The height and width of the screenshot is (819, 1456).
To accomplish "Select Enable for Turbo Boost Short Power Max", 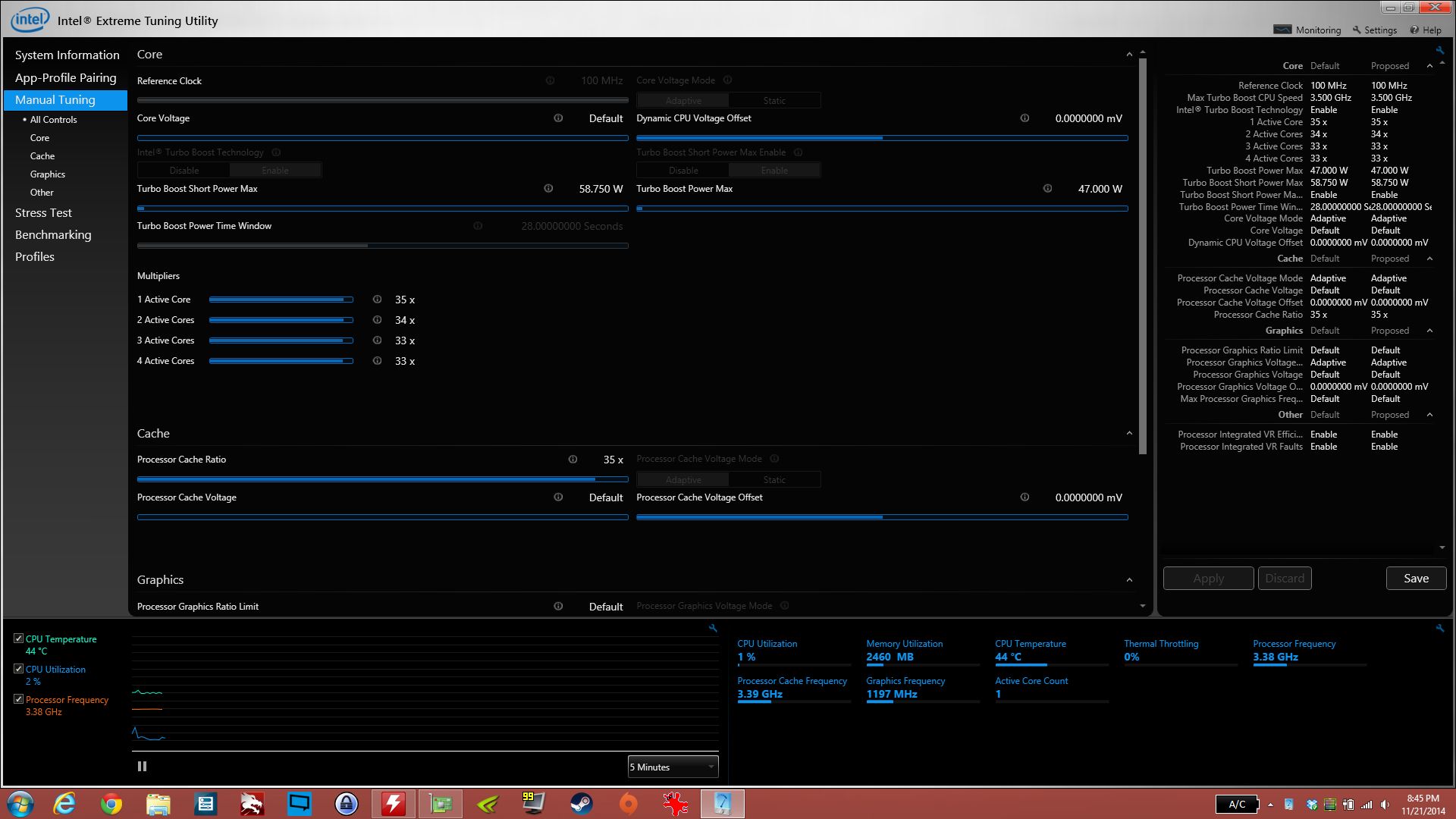I will 774,171.
